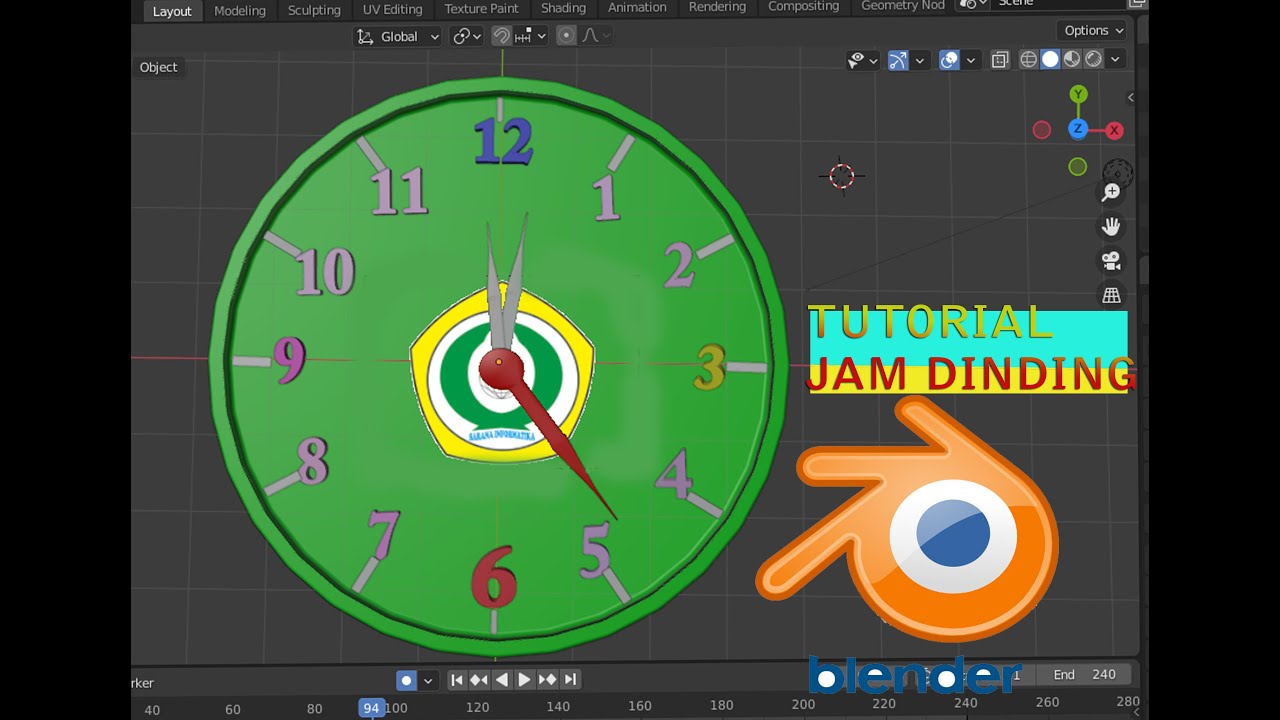Screen dimensions: 1280x720
Task: Open the auto keying options dropdown
Action: [x=428, y=681]
